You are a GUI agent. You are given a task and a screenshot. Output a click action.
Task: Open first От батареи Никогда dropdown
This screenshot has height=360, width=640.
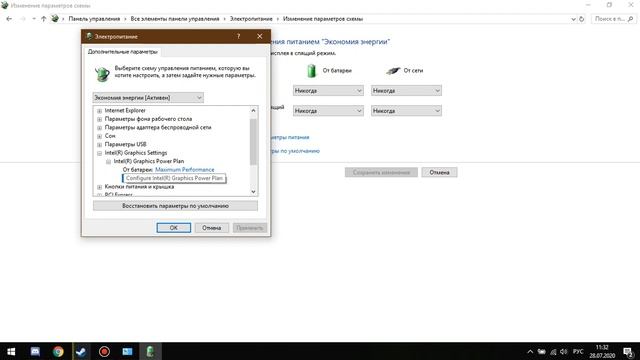coord(328,91)
